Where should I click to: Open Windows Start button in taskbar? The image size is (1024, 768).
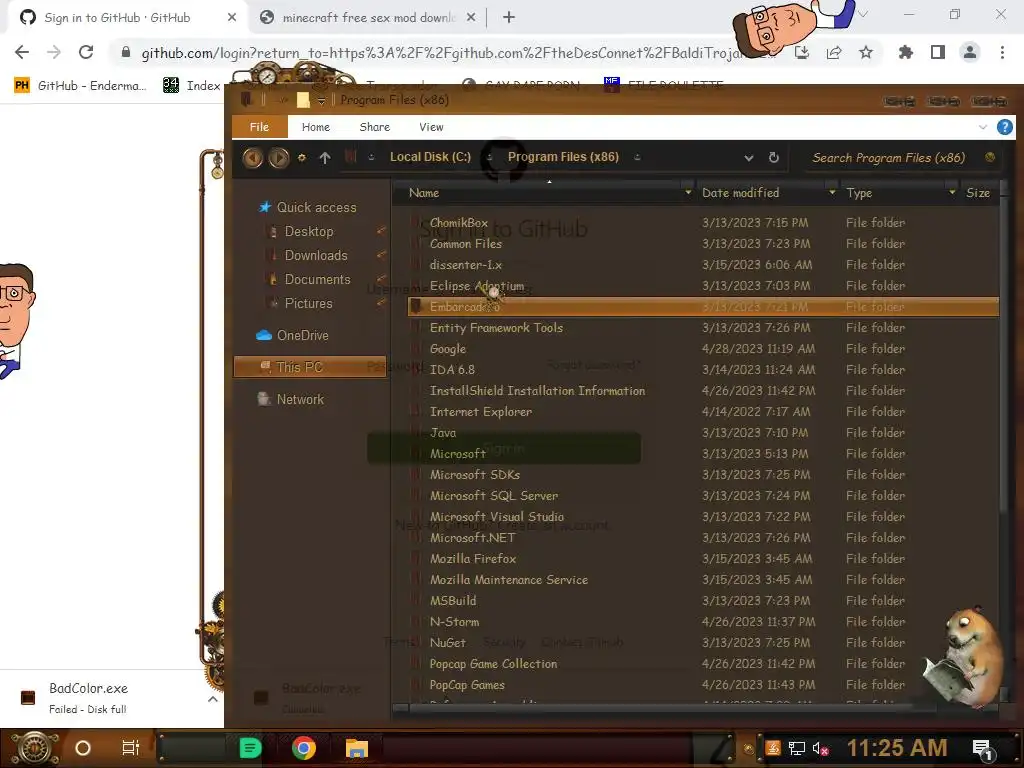coord(35,748)
